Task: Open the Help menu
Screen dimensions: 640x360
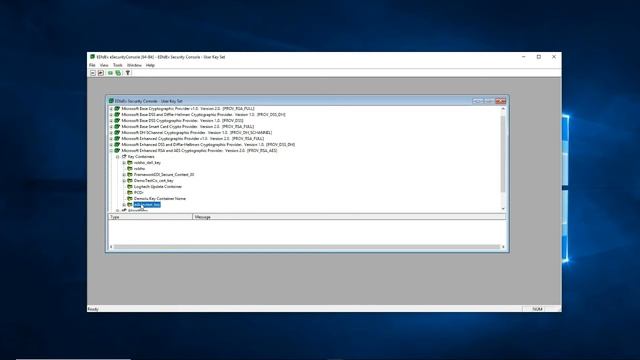Action: [150, 65]
